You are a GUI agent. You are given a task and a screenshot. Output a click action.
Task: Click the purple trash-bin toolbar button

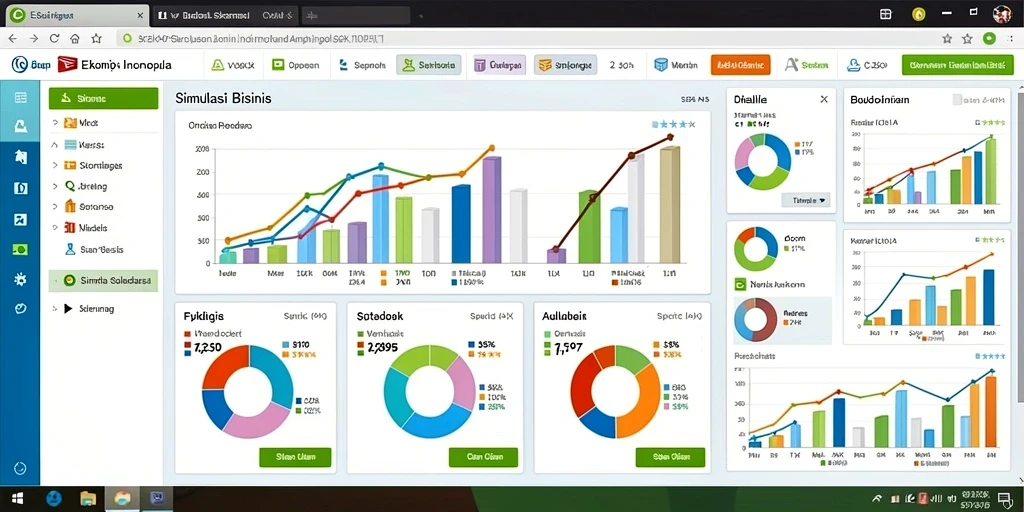coord(500,65)
